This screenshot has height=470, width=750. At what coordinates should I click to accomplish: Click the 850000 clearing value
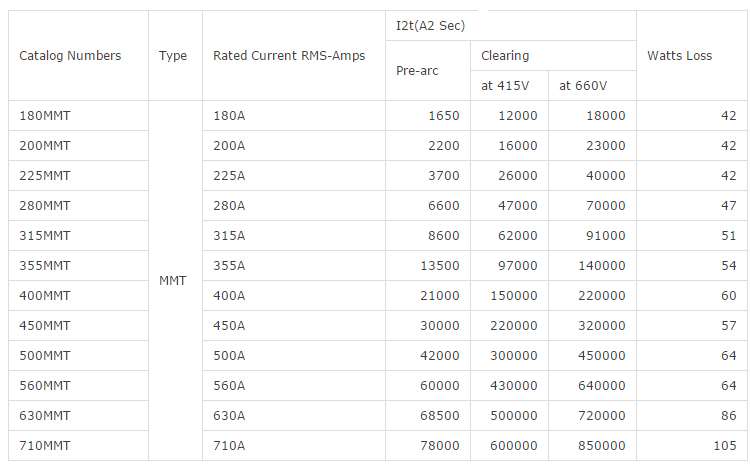pyautogui.click(x=600, y=446)
